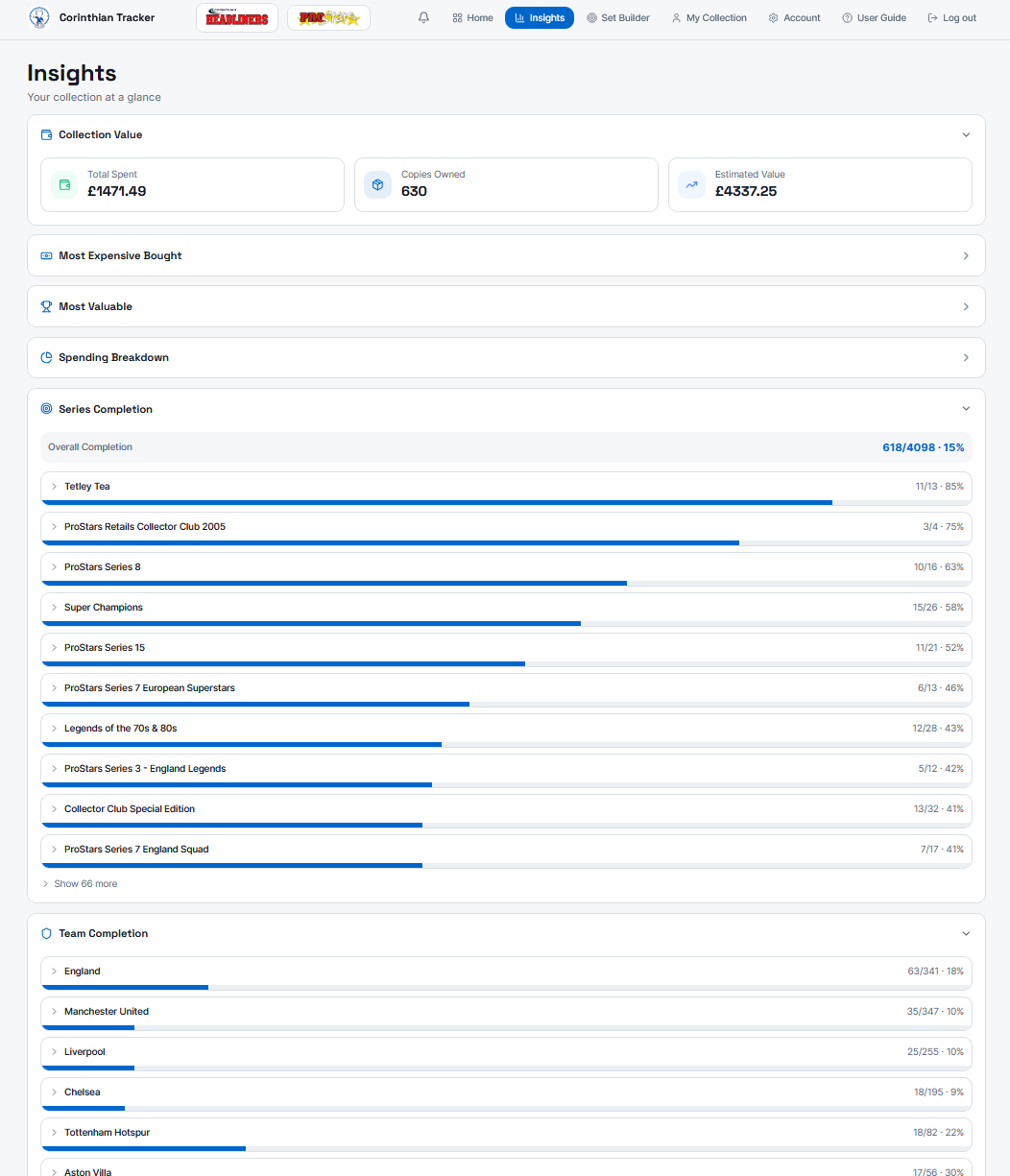The image size is (1010, 1176).
Task: Click Log out
Action: click(x=952, y=17)
